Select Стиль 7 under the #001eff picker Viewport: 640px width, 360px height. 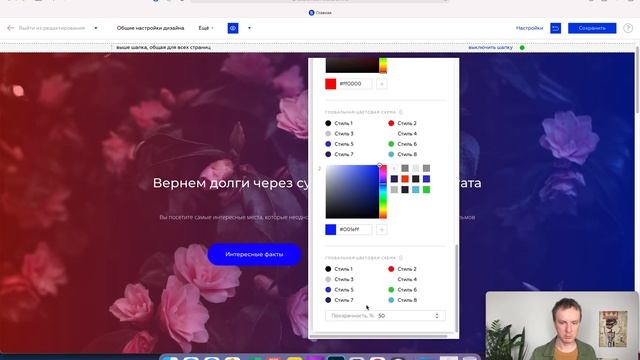point(339,300)
